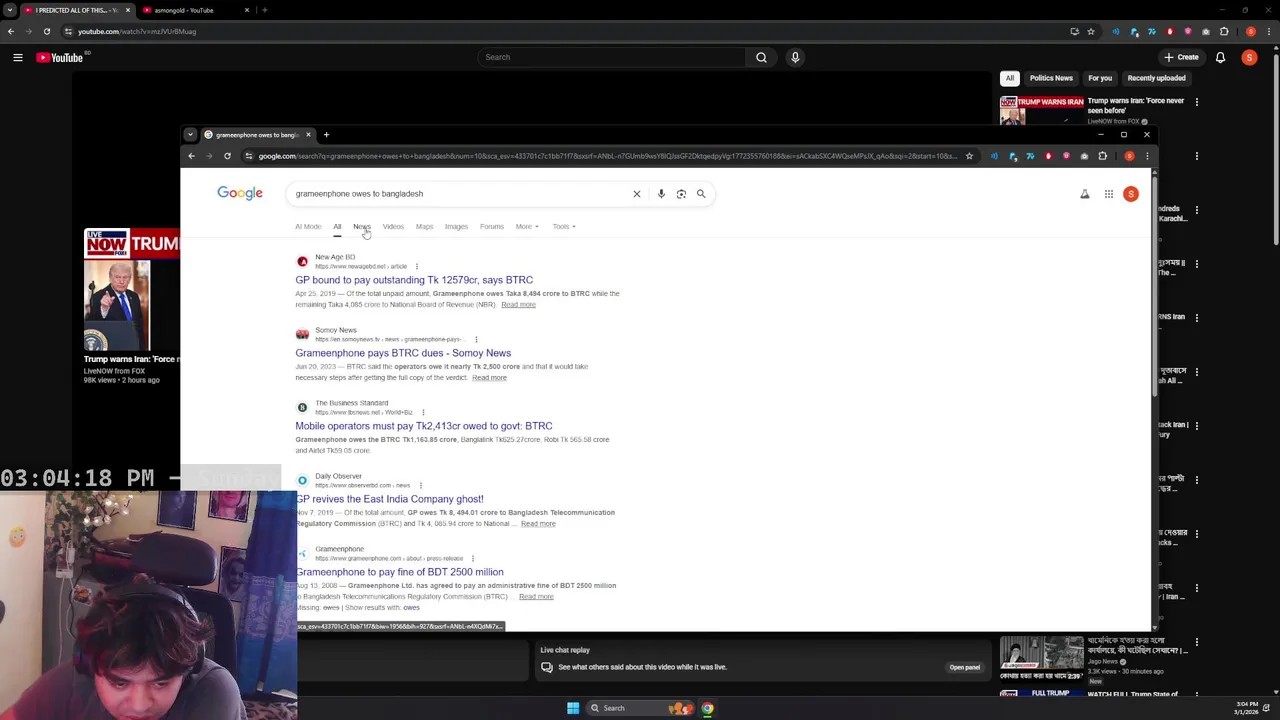Switch to the Forums results tab
The image size is (1280, 720).
click(x=492, y=227)
